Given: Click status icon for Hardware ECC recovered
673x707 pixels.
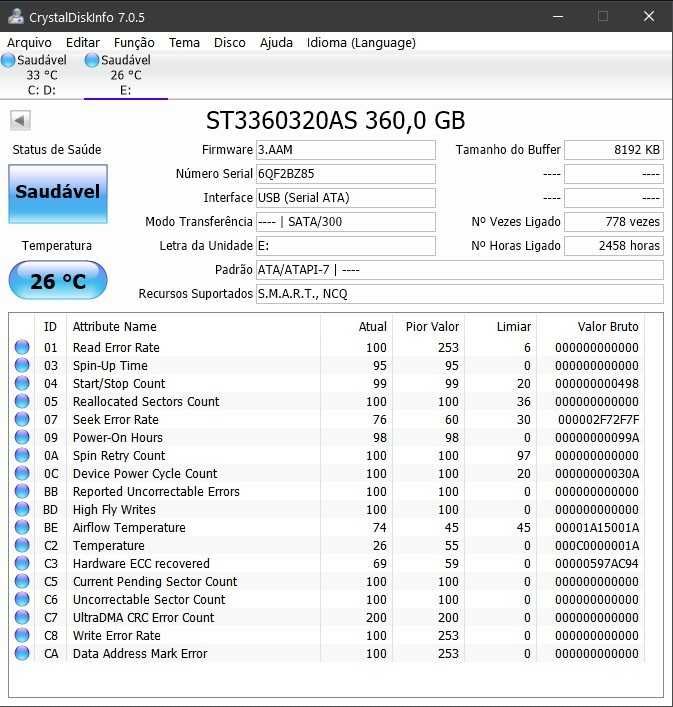Looking at the screenshot, I should (x=22, y=563).
